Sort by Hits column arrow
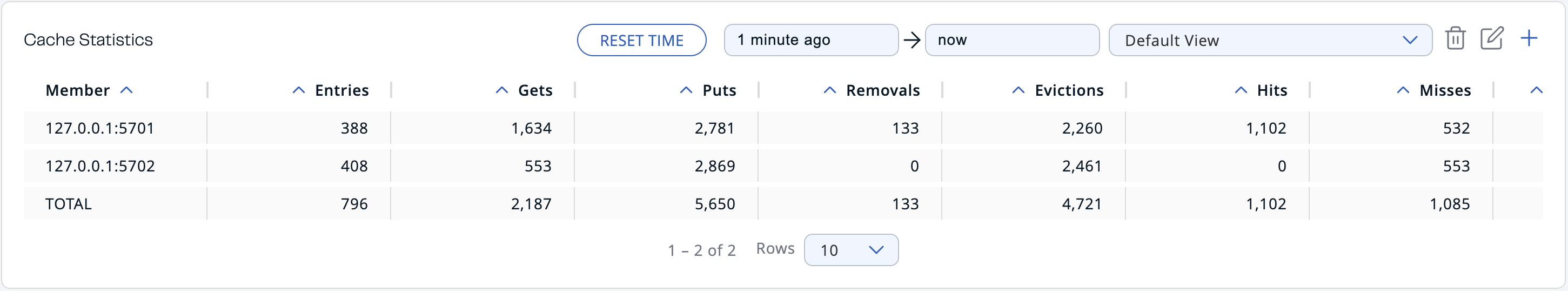 point(1241,91)
